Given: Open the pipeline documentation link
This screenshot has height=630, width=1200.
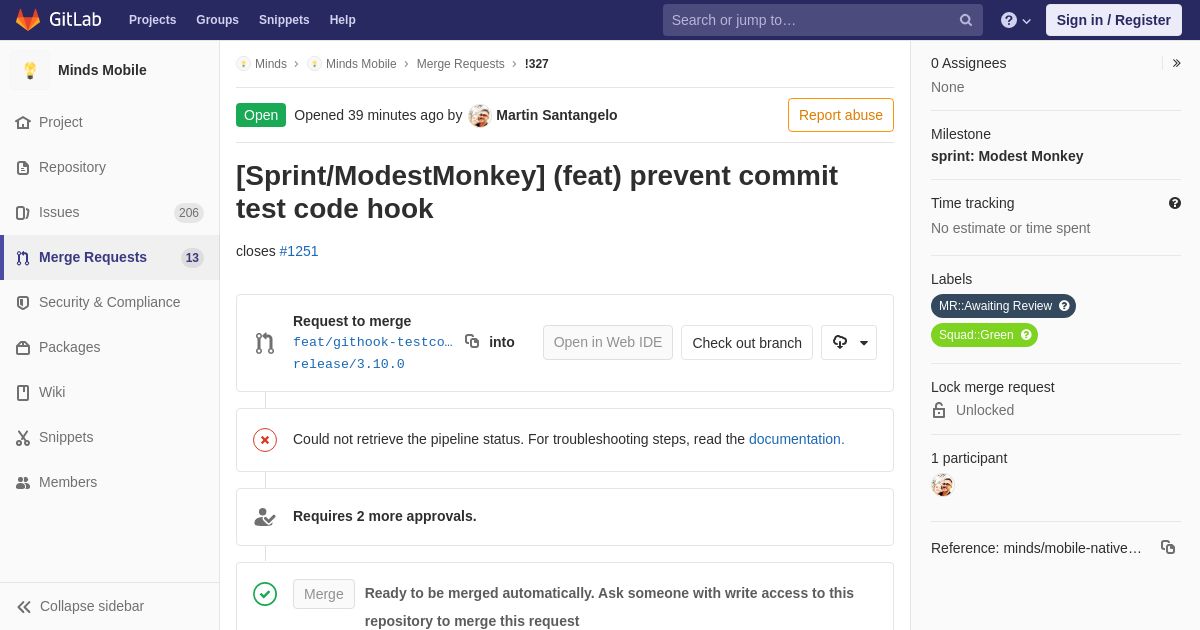Looking at the screenshot, I should [x=795, y=439].
